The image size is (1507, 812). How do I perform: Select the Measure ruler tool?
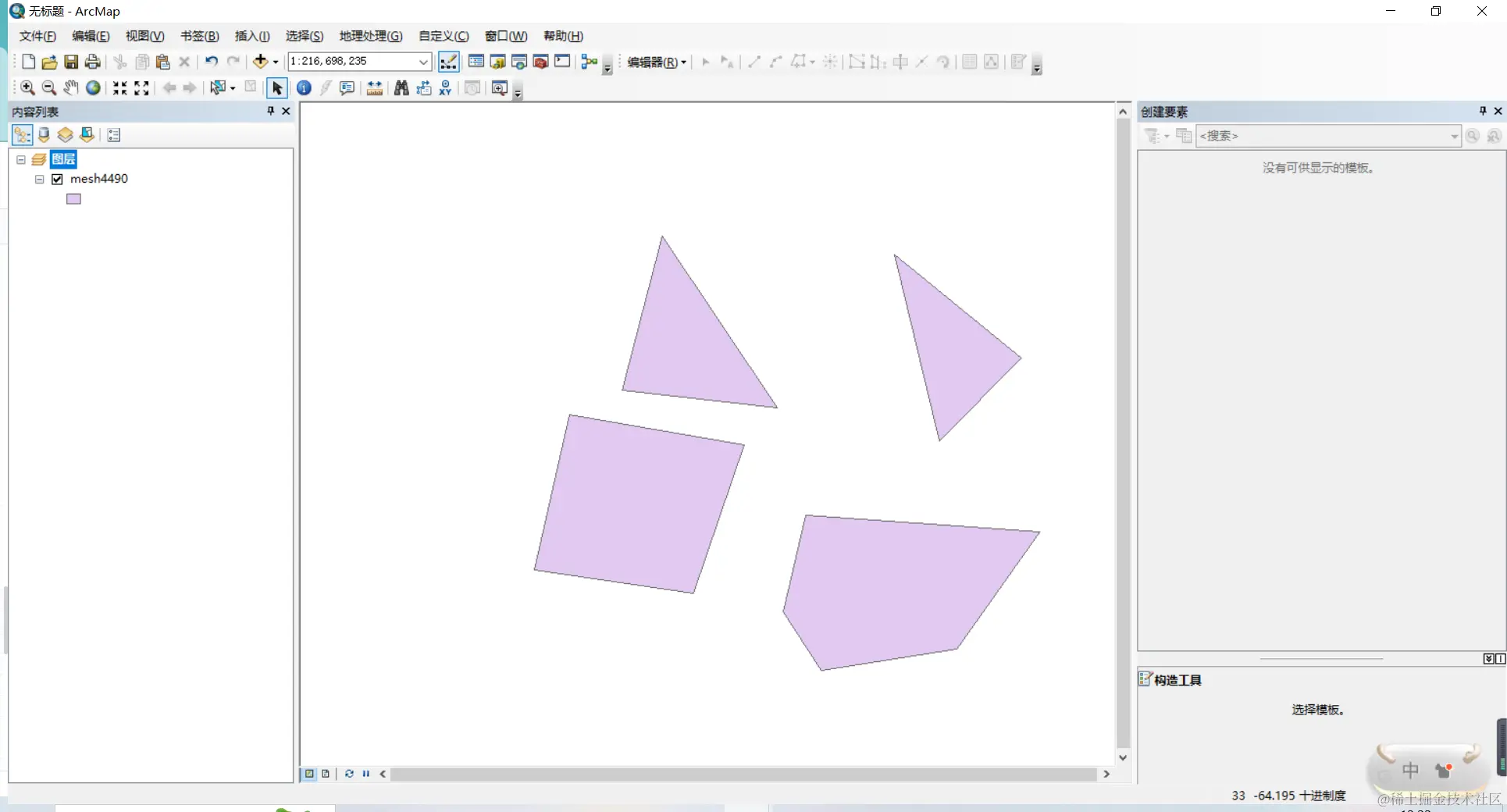pyautogui.click(x=375, y=88)
